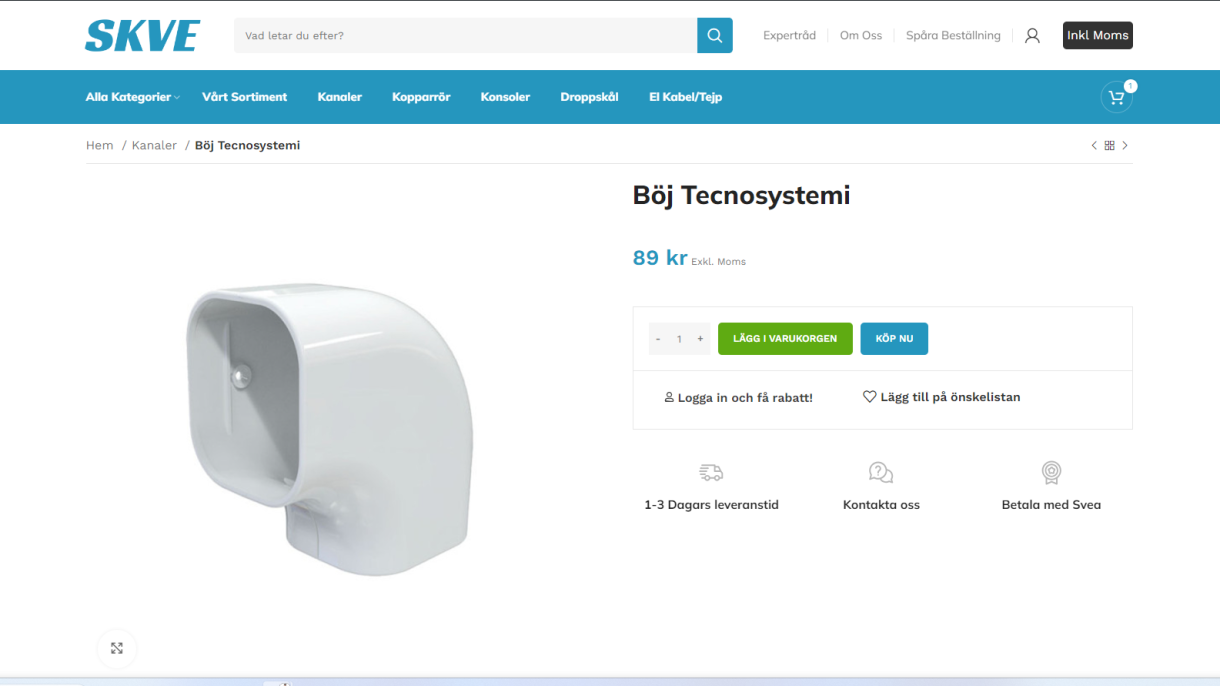Go to next product arrow
The image size is (1220, 686).
click(1125, 146)
